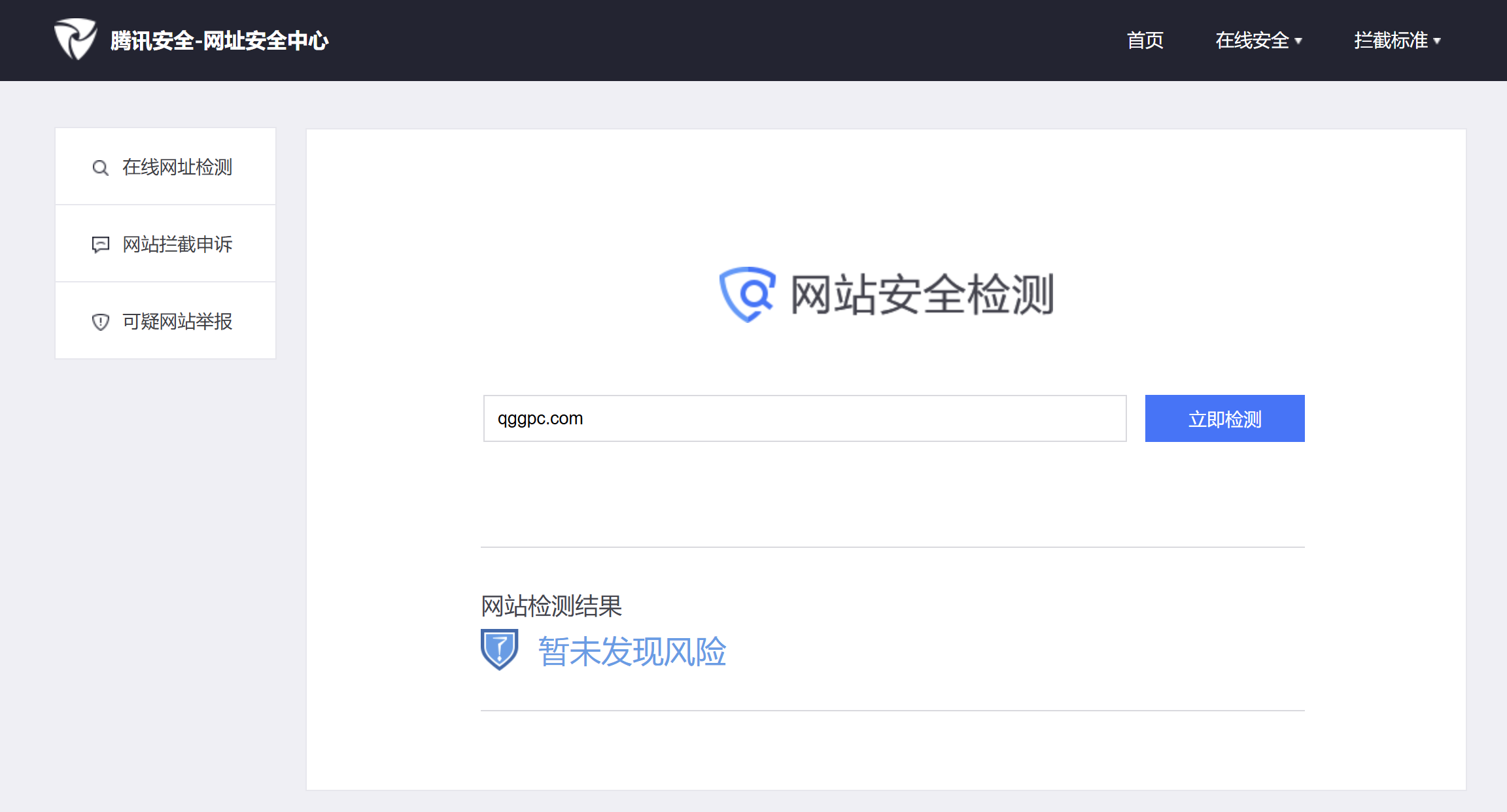Screen dimensions: 1507x812
Task: Click the magnifier icon in the sidebar
Action: pos(100,168)
